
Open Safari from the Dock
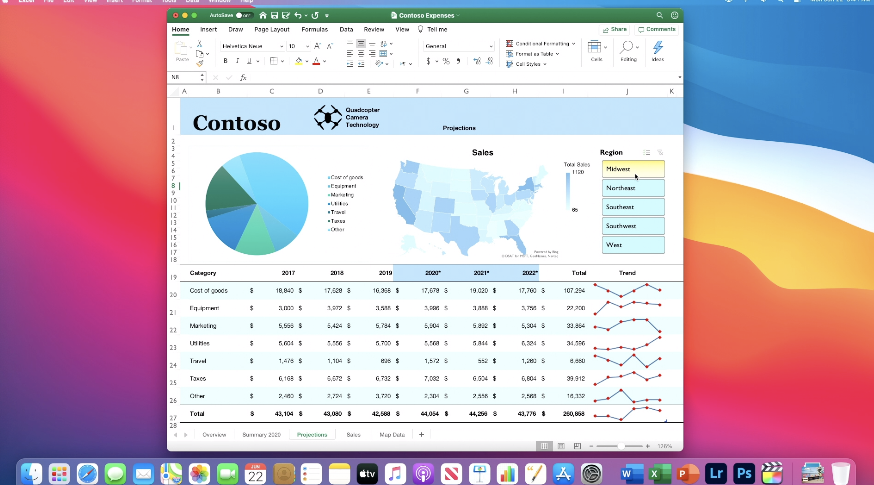coord(88,474)
